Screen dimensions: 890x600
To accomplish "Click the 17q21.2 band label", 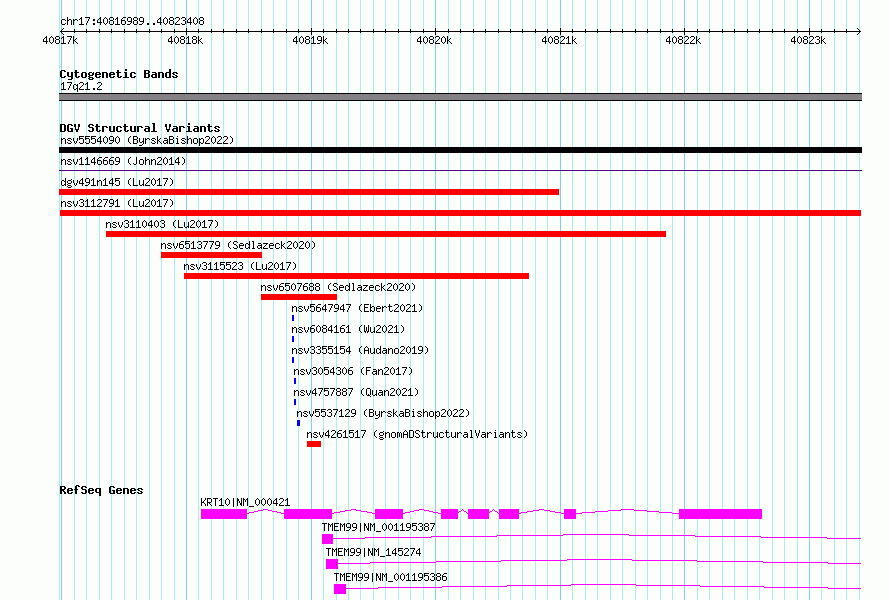I will click(81, 86).
